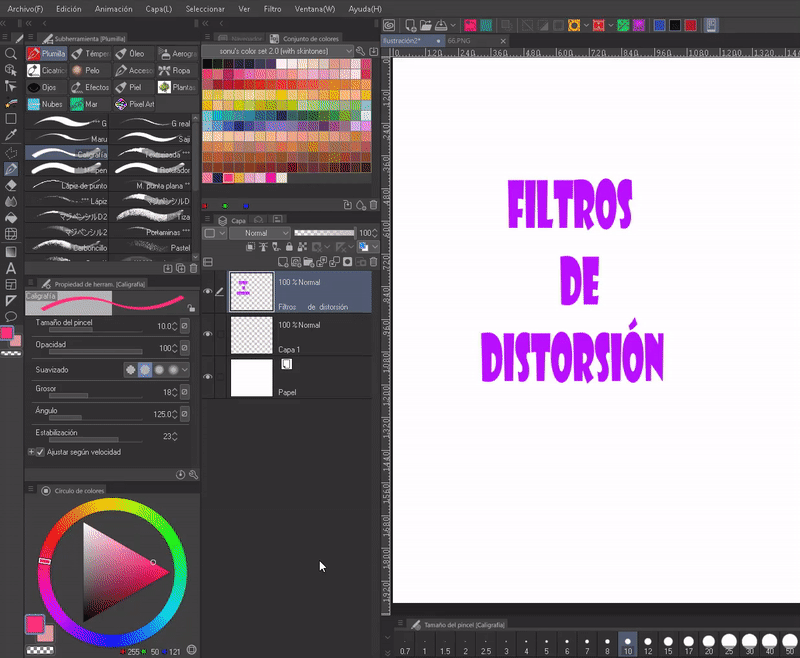
Task: Toggle the Lock layer padlock
Action: point(289,247)
